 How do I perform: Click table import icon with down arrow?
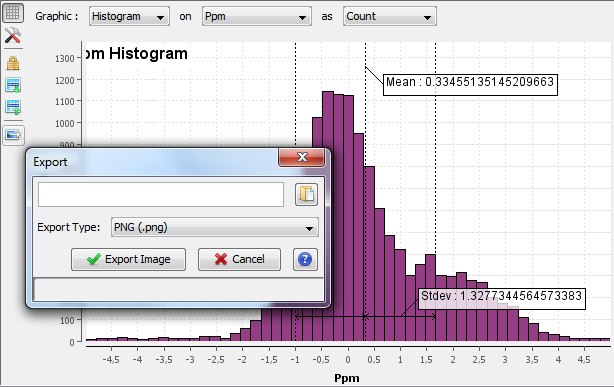[x=13, y=85]
